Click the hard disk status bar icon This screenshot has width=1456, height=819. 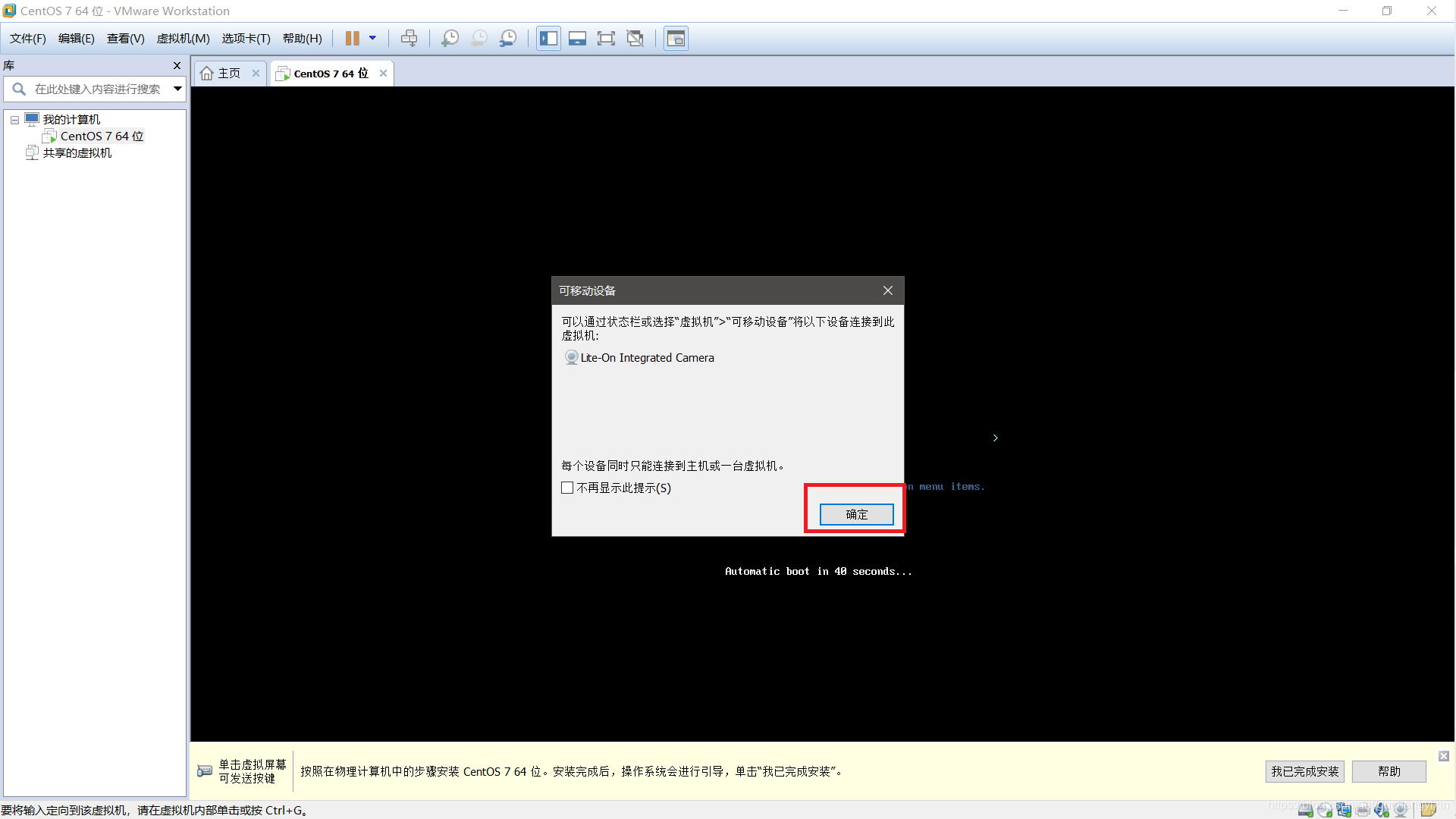tap(1305, 810)
